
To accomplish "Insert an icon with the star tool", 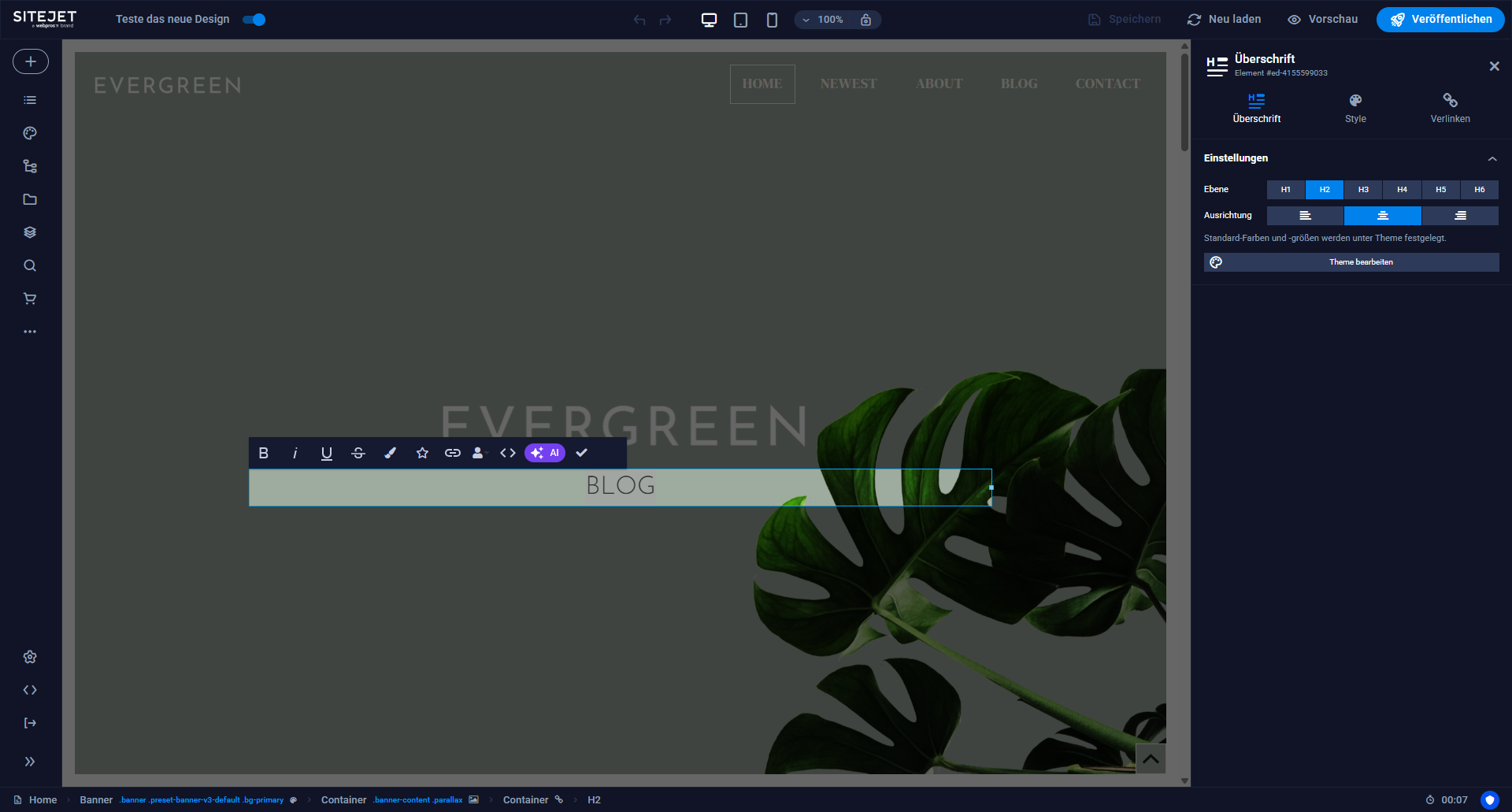I will 422,453.
